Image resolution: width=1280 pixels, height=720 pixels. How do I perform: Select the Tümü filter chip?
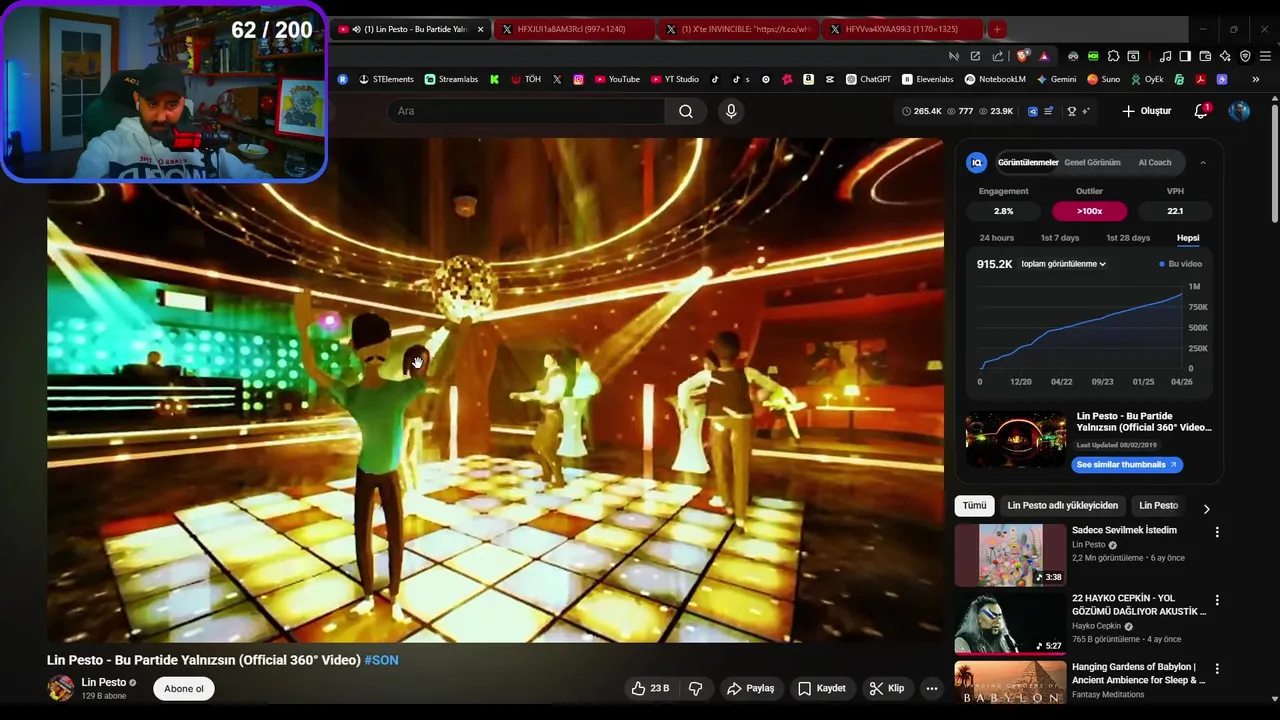[974, 506]
